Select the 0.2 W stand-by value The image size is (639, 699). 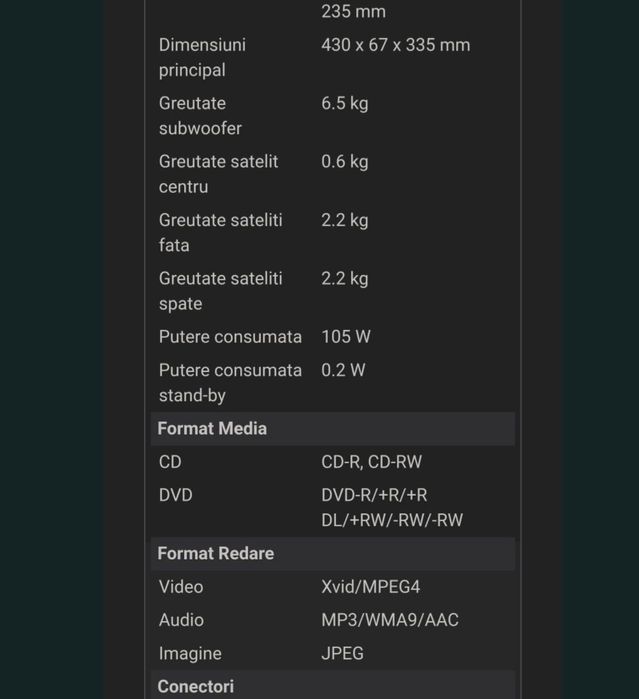point(343,370)
